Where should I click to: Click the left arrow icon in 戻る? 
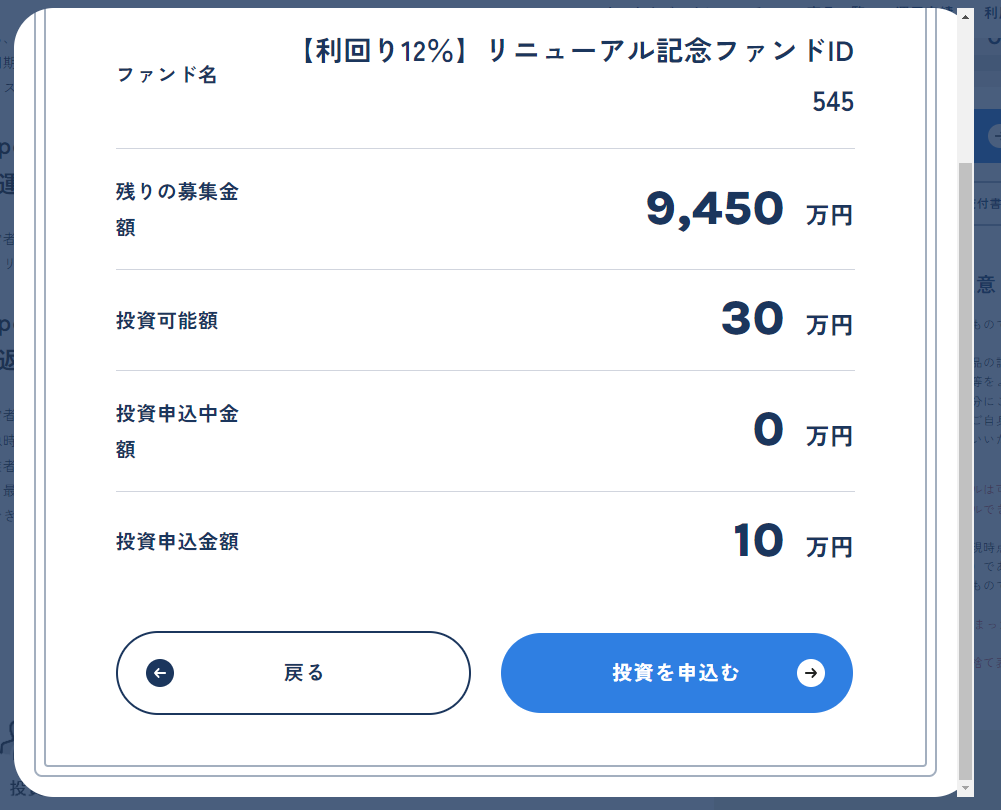point(160,673)
